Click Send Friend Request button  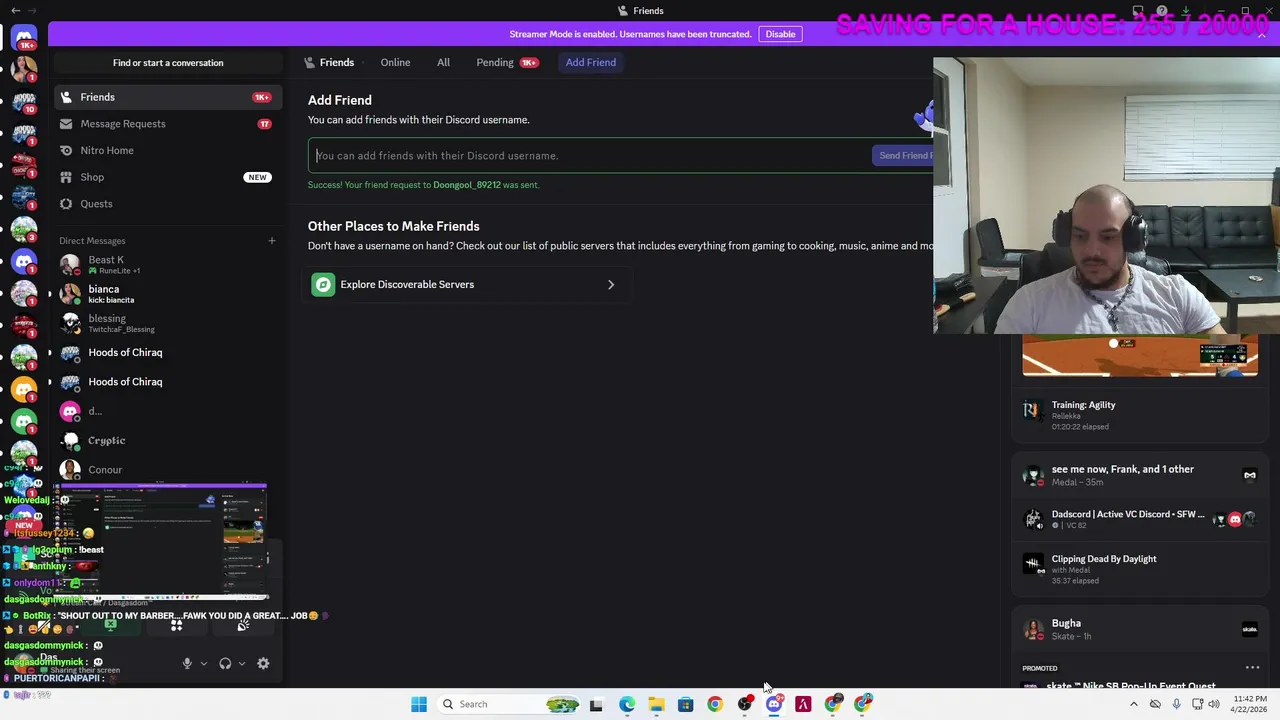tap(904, 155)
